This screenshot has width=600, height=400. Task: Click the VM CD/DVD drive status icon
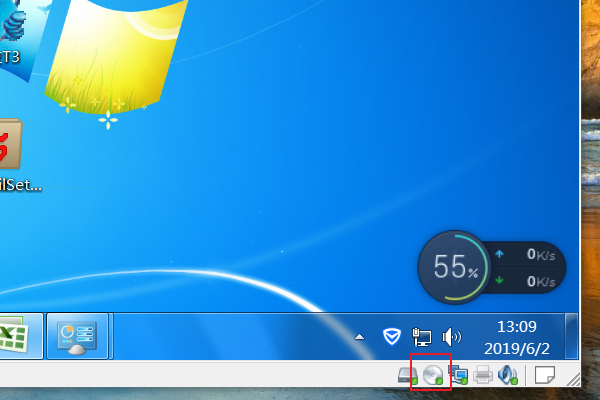coord(433,375)
